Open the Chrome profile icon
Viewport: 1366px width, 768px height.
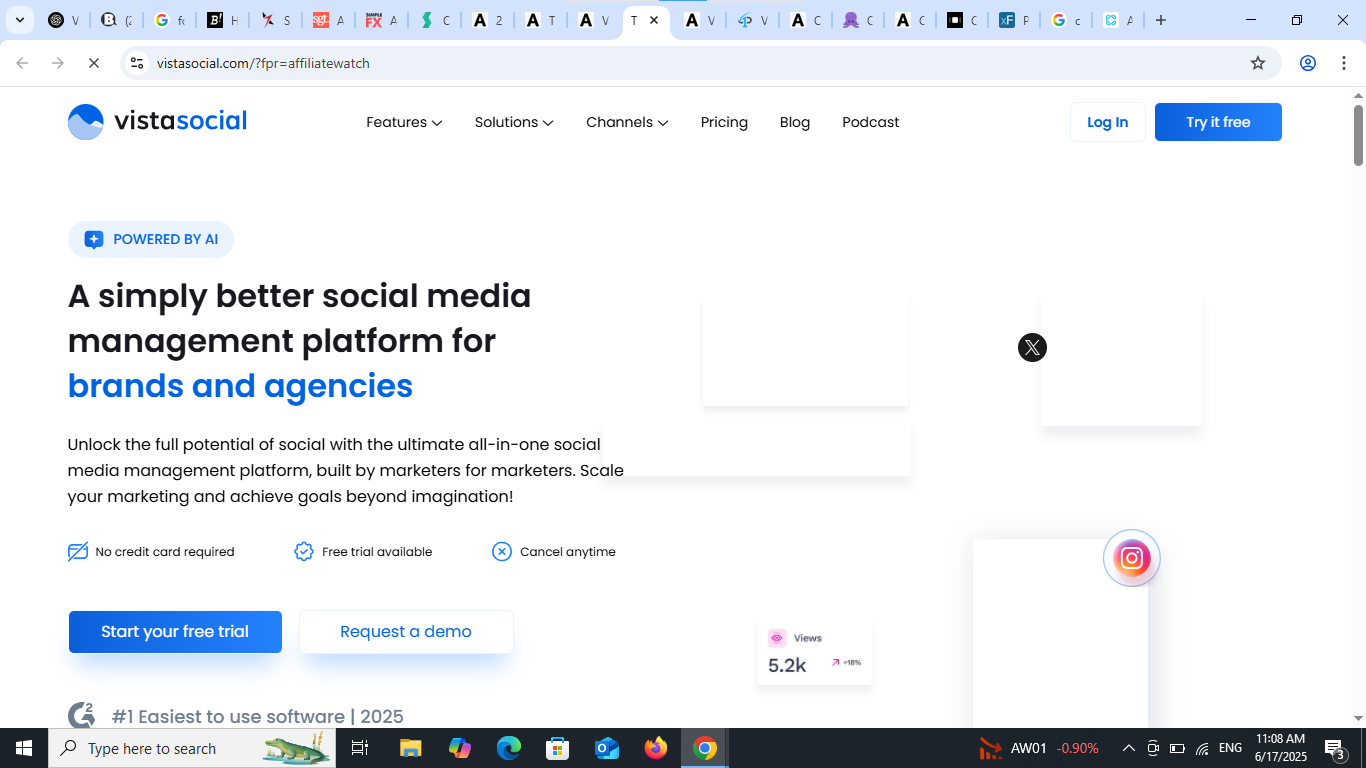(x=1308, y=63)
